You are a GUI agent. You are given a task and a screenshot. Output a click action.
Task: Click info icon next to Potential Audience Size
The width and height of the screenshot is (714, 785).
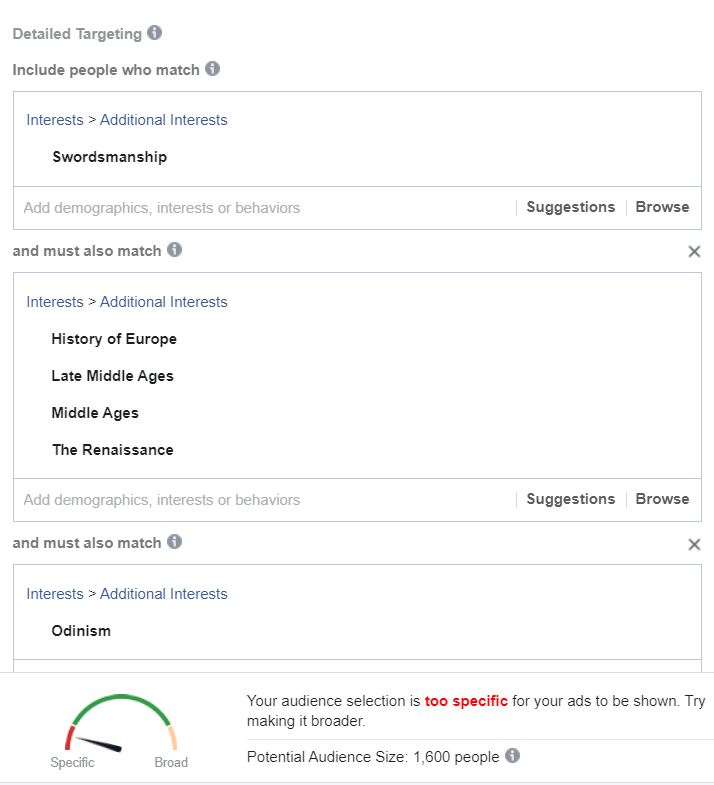[512, 755]
